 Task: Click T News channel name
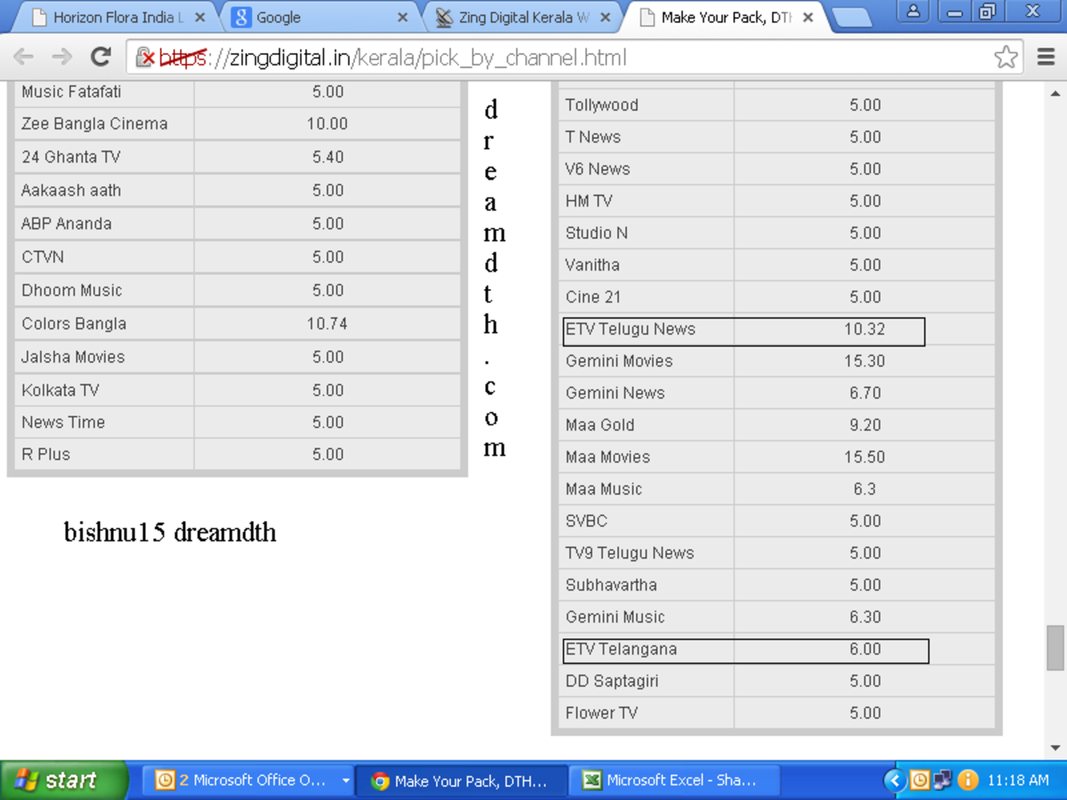(x=593, y=137)
